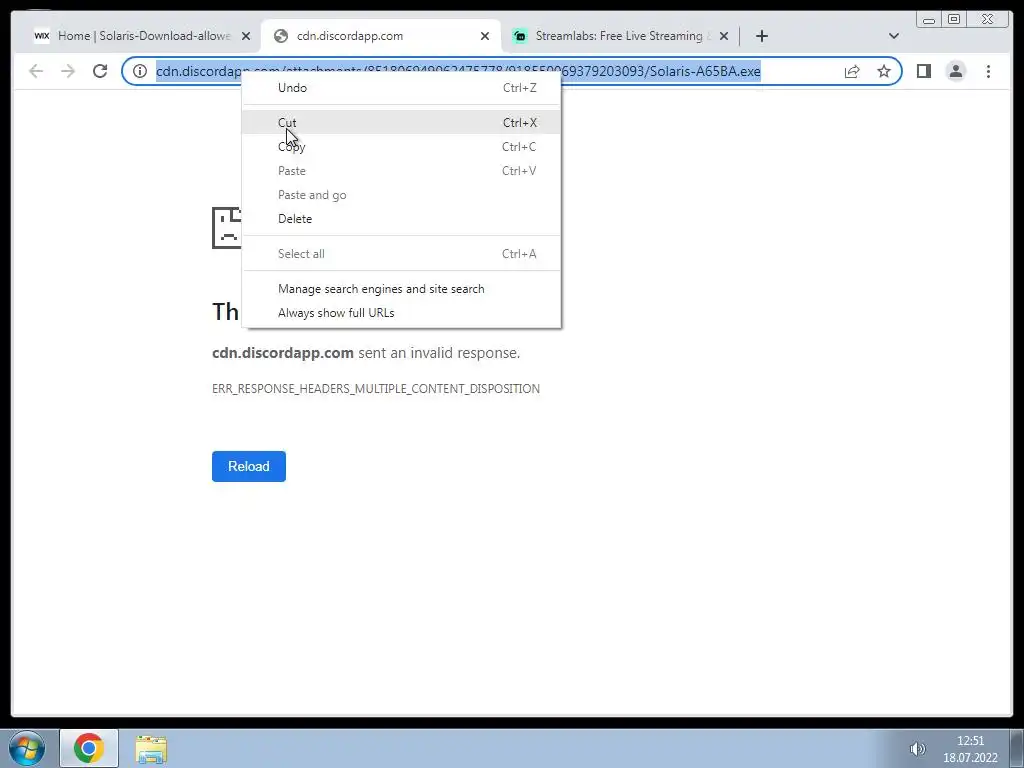The width and height of the screenshot is (1024, 768).
Task: Close the Streamlabs tab
Action: (724, 36)
